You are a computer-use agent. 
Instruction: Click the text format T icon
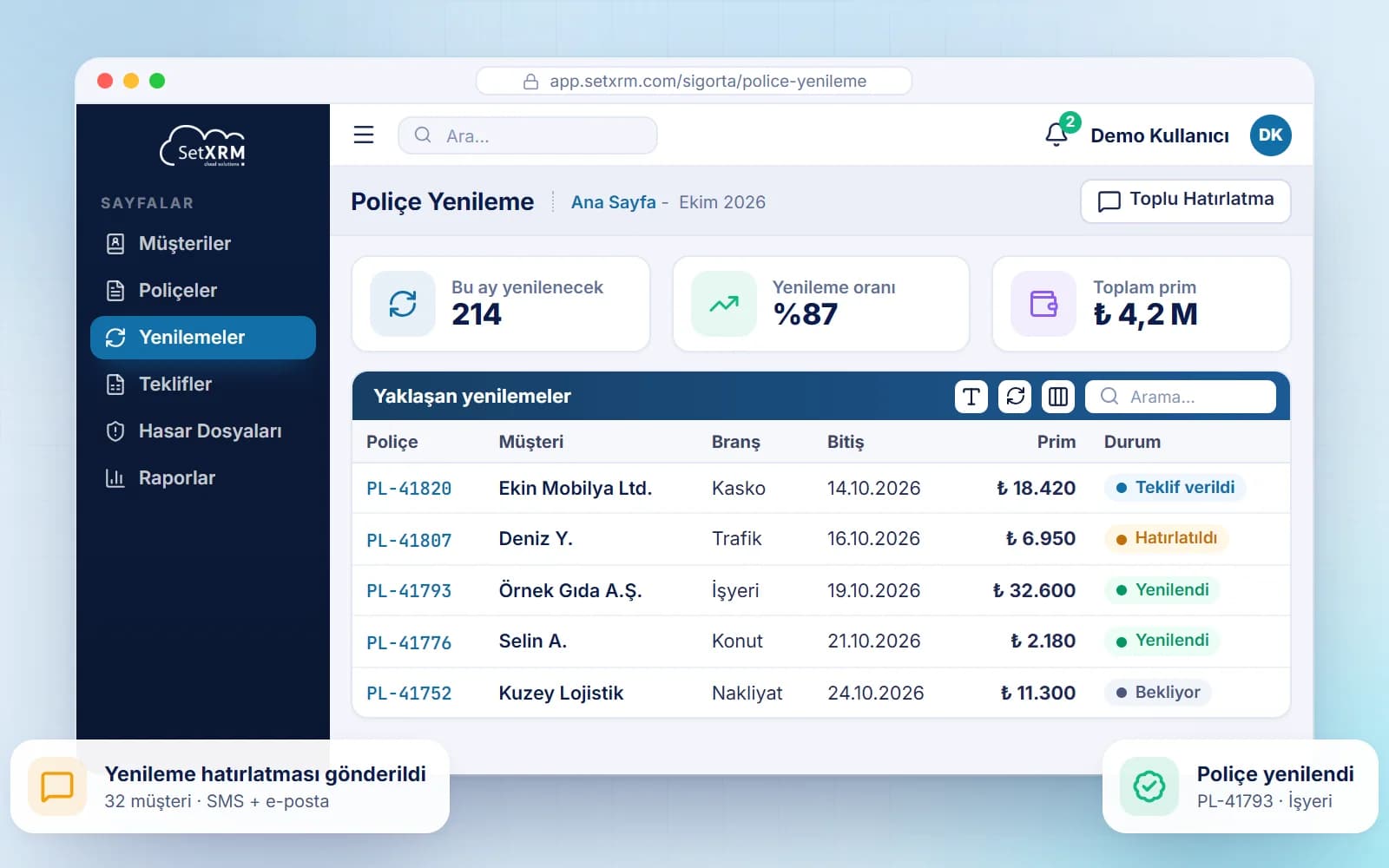point(971,397)
